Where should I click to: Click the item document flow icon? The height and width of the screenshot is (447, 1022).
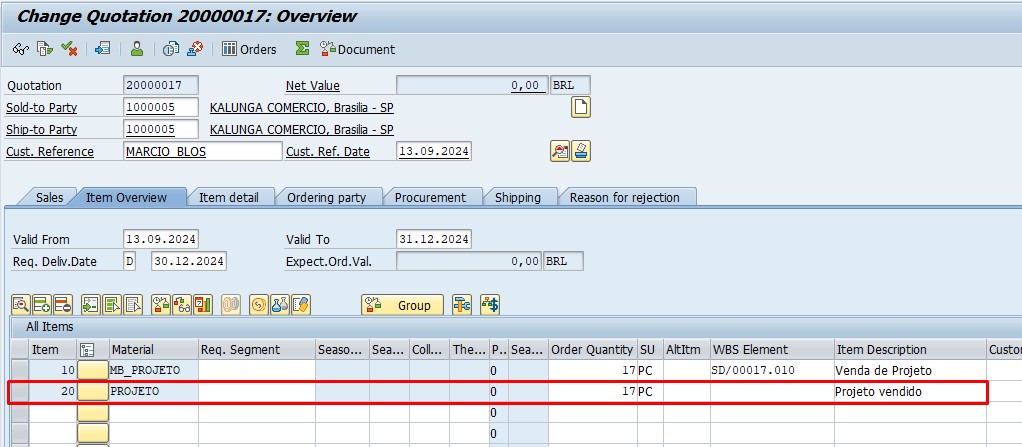tap(160, 304)
